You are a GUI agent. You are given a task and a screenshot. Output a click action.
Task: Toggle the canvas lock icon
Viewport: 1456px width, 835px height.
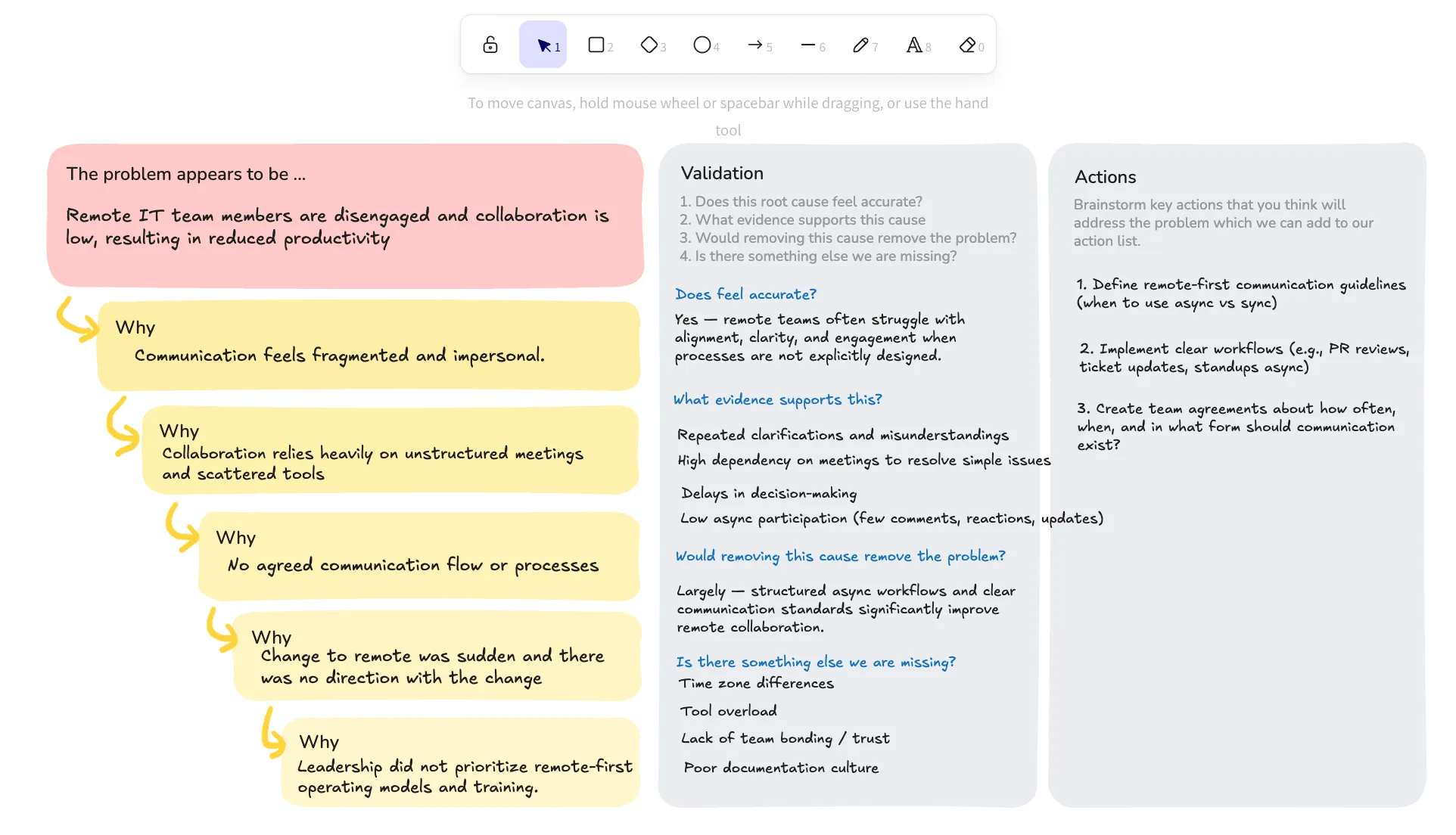[x=490, y=45]
